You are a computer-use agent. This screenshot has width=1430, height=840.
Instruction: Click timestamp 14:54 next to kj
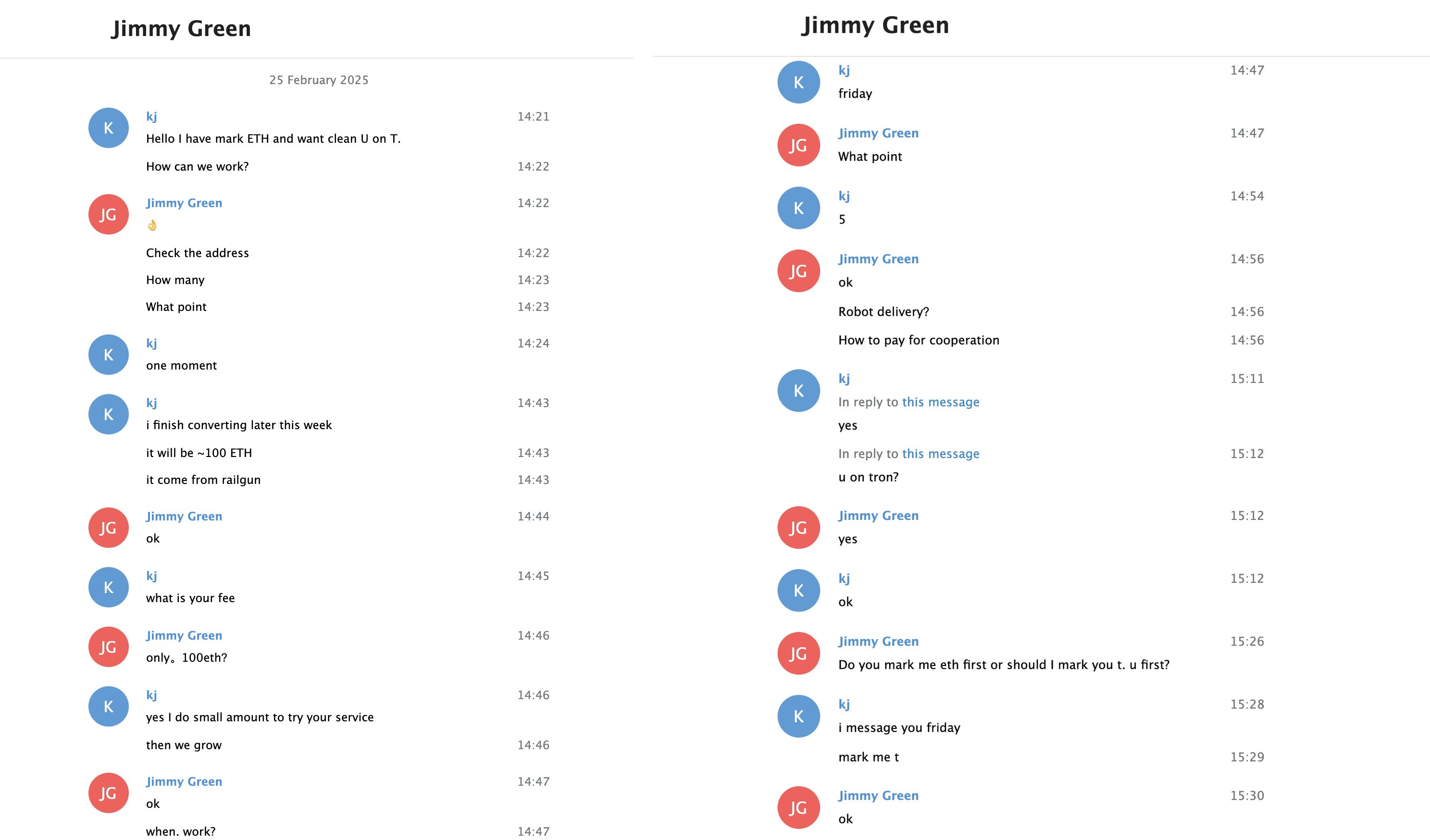point(1247,196)
